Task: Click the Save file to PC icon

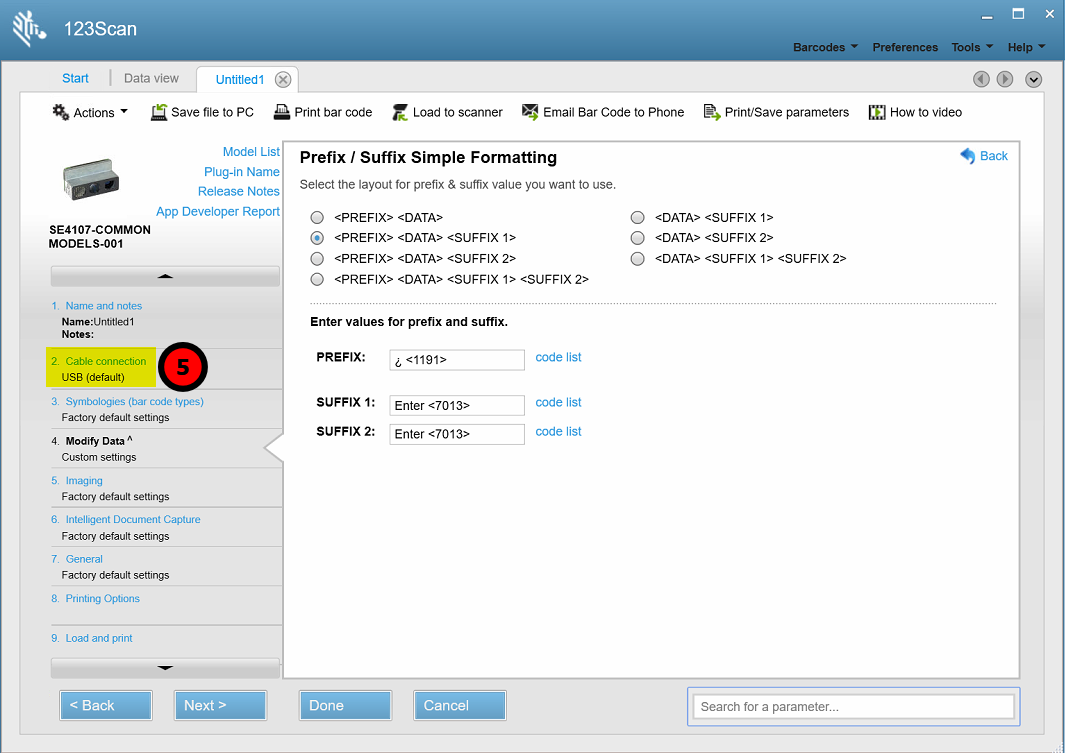Action: (159, 112)
